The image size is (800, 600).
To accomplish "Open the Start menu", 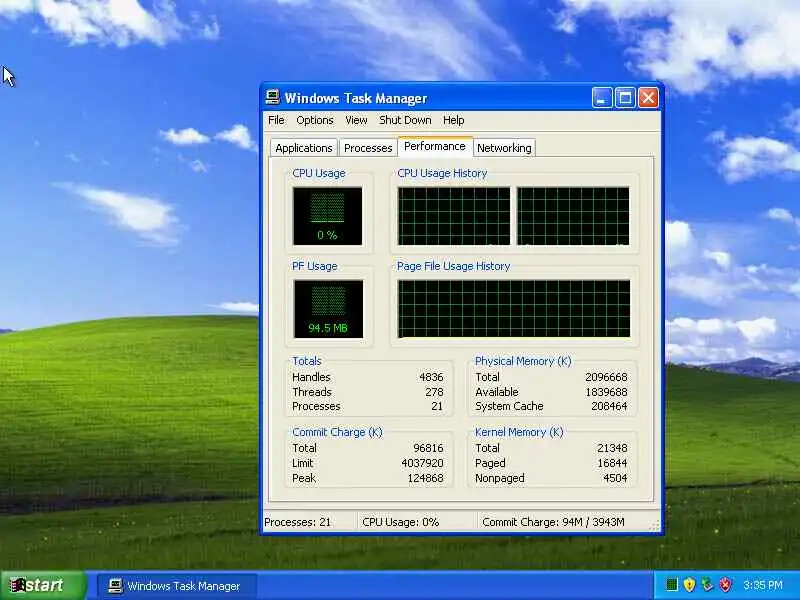I will (42, 585).
